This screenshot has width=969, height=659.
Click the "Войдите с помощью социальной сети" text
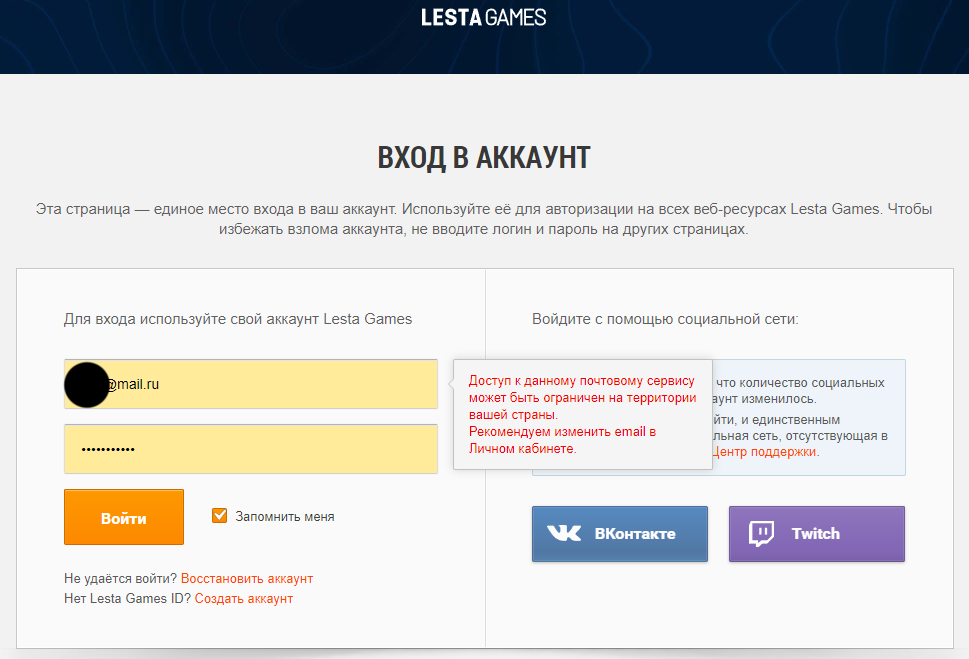point(665,320)
